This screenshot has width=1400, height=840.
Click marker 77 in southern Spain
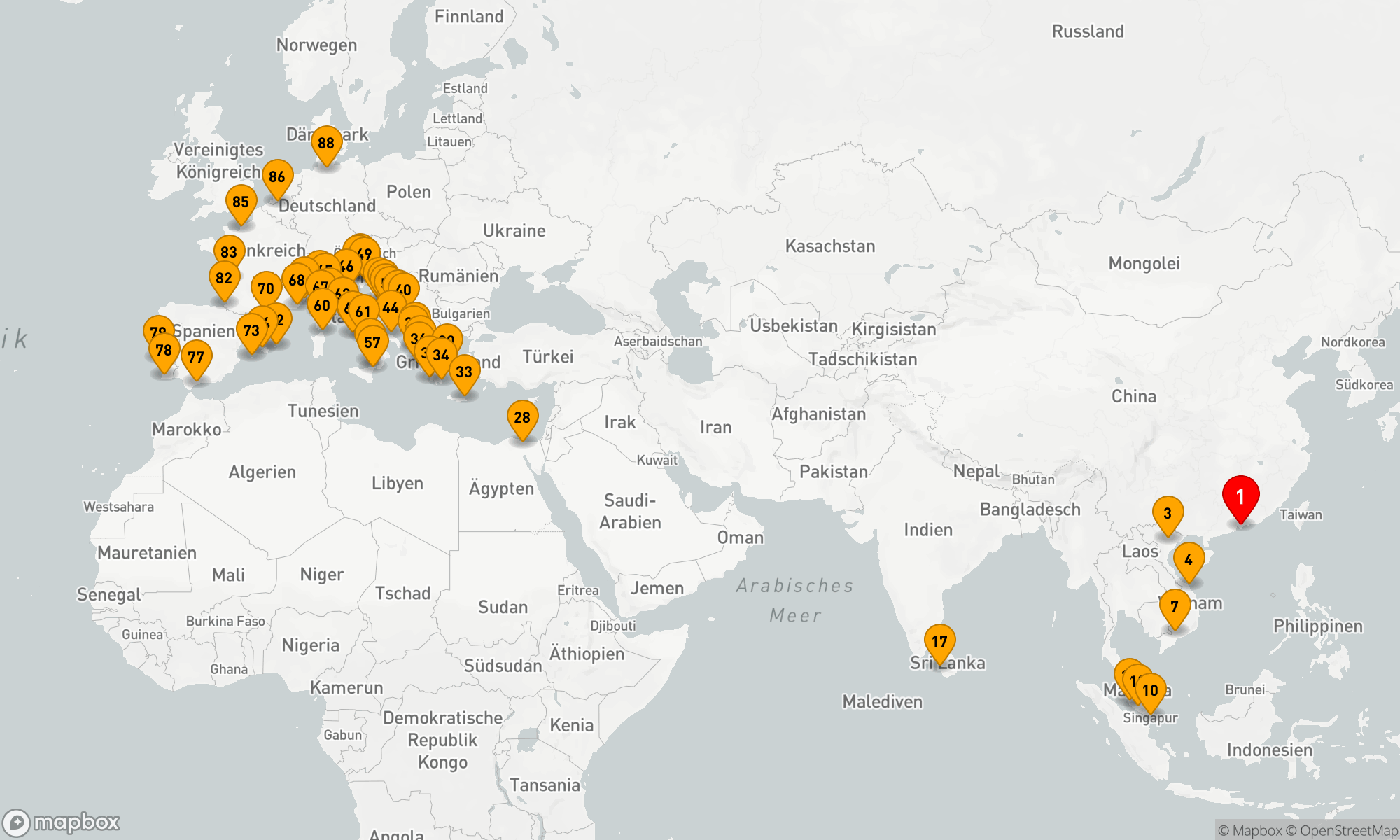(197, 358)
